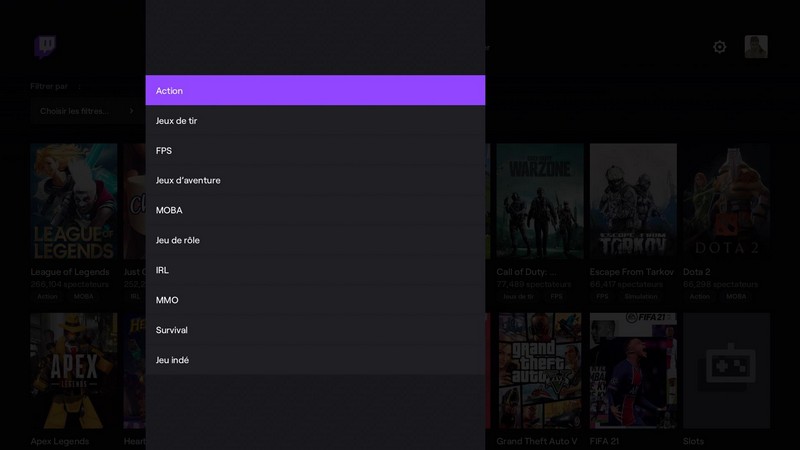Open the Apex Legends cover art
This screenshot has height=450, width=800.
[x=73, y=370]
